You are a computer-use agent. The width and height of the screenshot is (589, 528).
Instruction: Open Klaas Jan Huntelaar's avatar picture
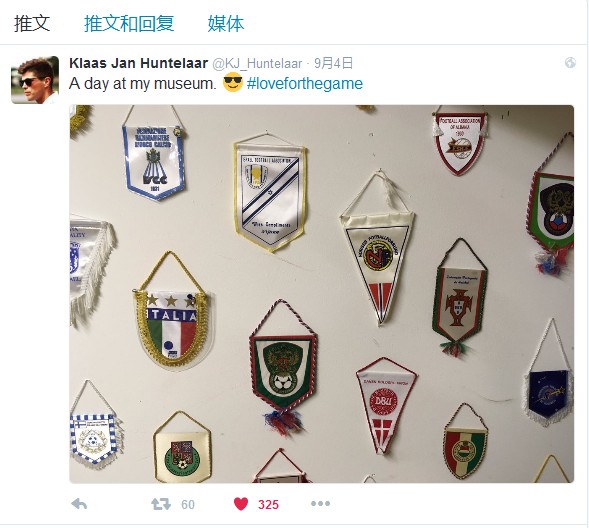(35, 80)
